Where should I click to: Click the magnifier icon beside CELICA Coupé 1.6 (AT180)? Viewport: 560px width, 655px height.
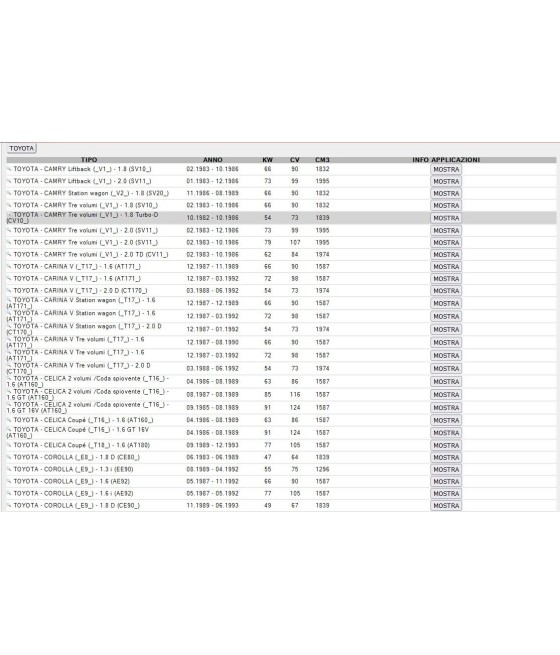coord(9,445)
